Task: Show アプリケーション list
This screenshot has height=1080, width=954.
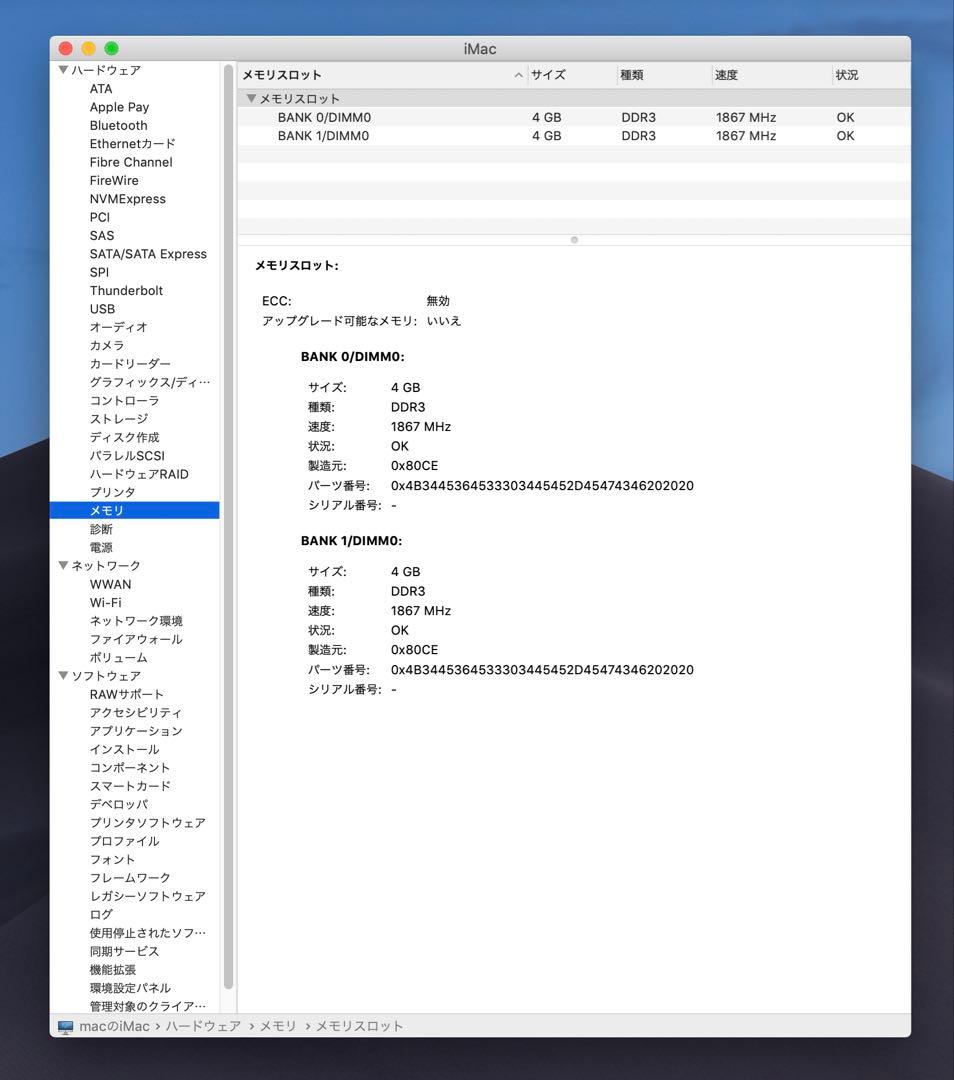Action: point(136,731)
